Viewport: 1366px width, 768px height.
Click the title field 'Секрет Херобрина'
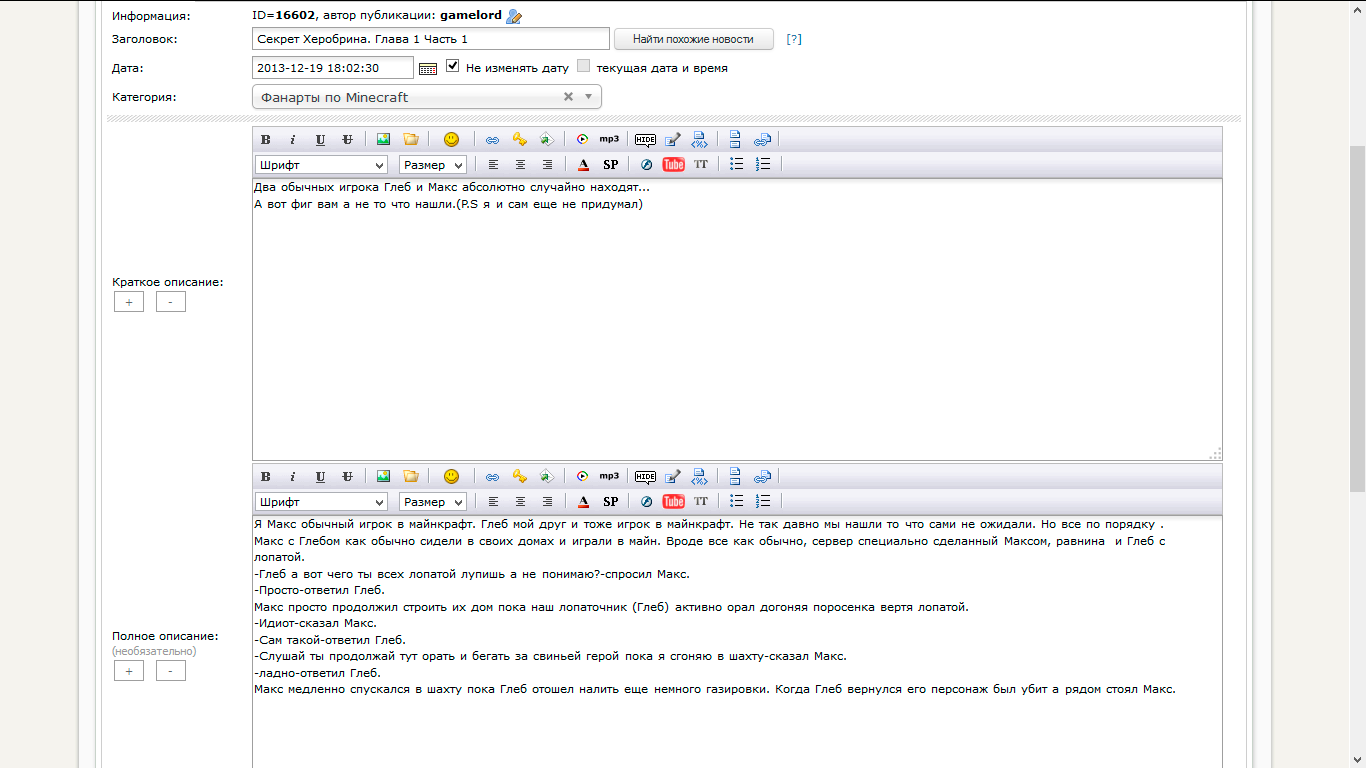tap(430, 39)
